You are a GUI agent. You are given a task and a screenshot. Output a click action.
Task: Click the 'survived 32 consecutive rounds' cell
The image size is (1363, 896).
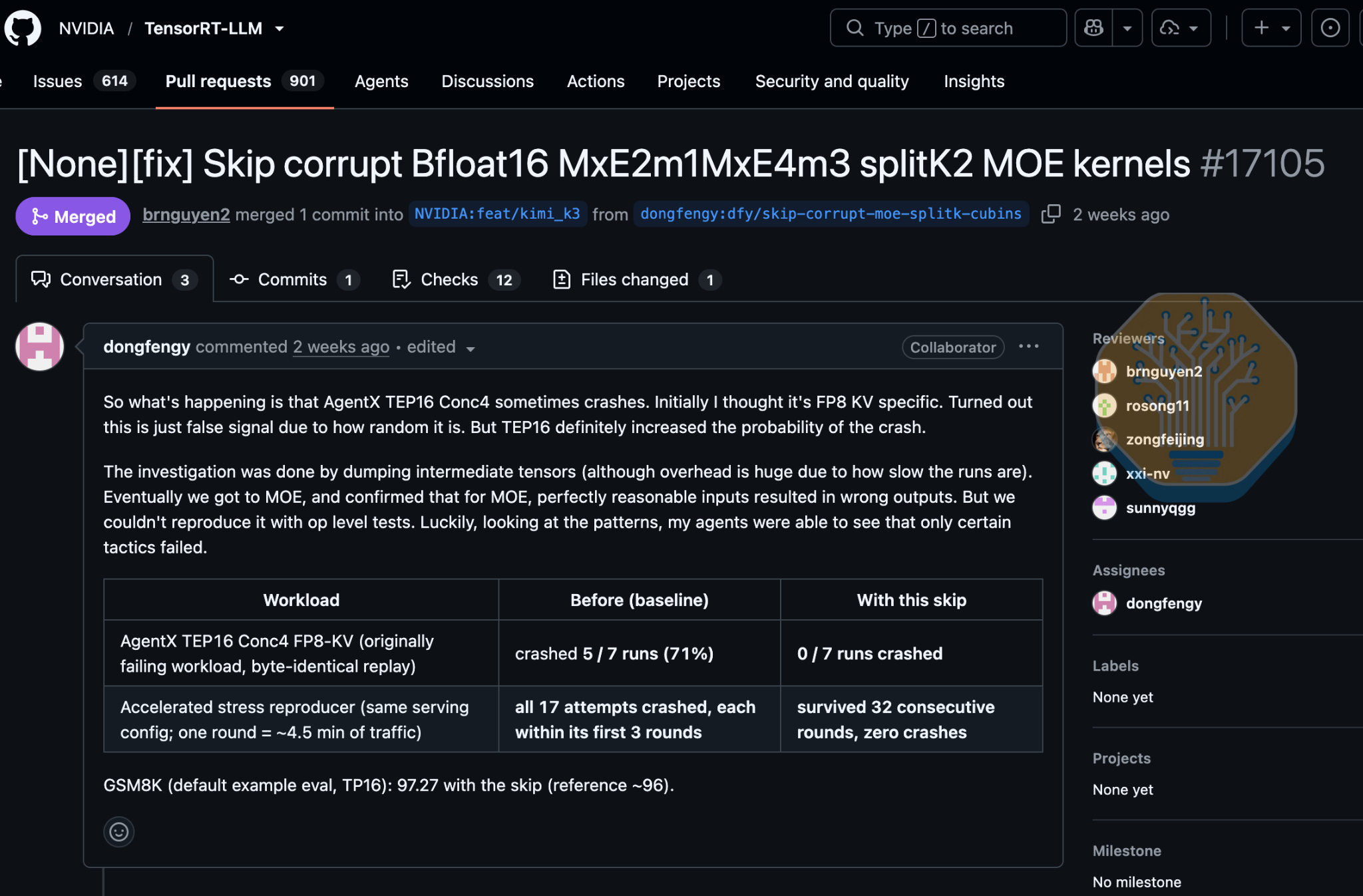(911, 719)
